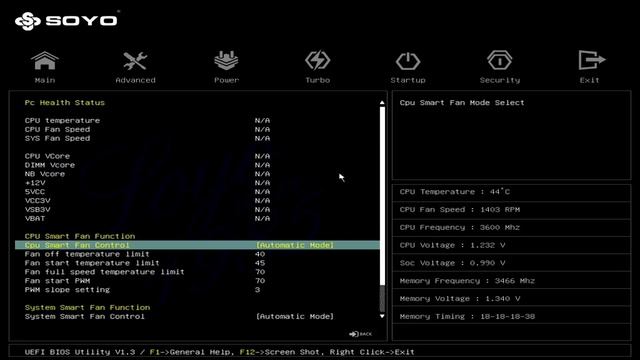The image size is (640, 360).
Task: Click the Pc Health Status heading
Action: pyautogui.click(x=64, y=103)
